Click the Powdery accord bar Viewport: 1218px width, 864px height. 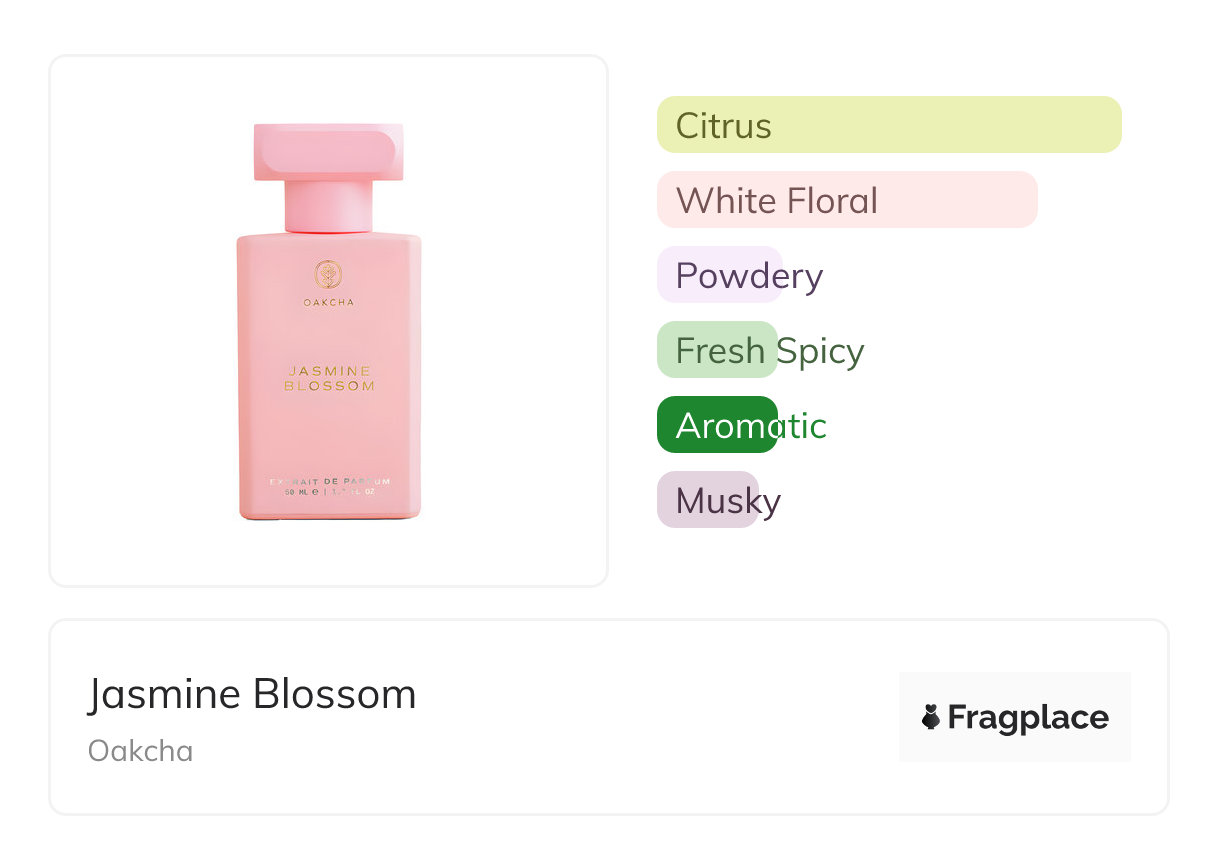(x=720, y=275)
